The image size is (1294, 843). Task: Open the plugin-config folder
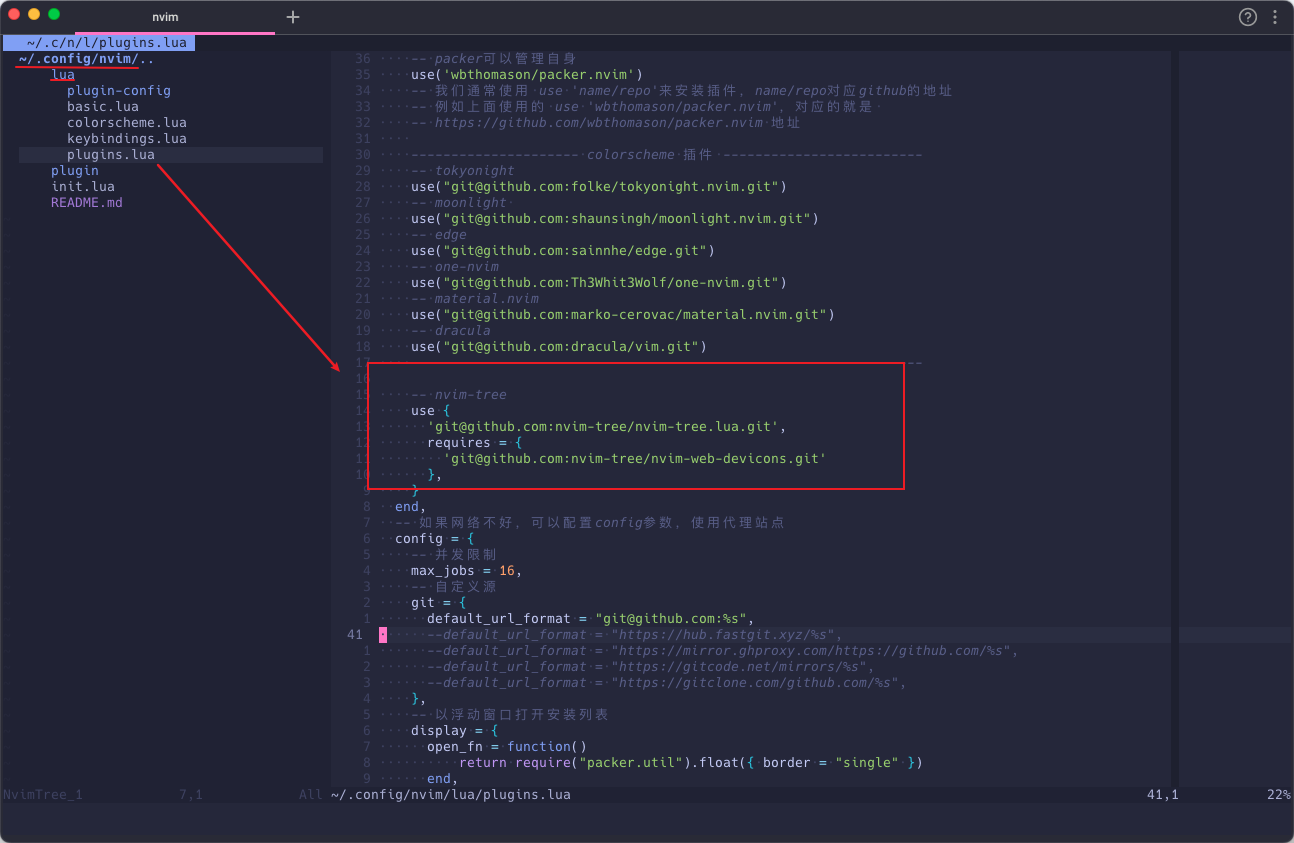[x=119, y=91]
